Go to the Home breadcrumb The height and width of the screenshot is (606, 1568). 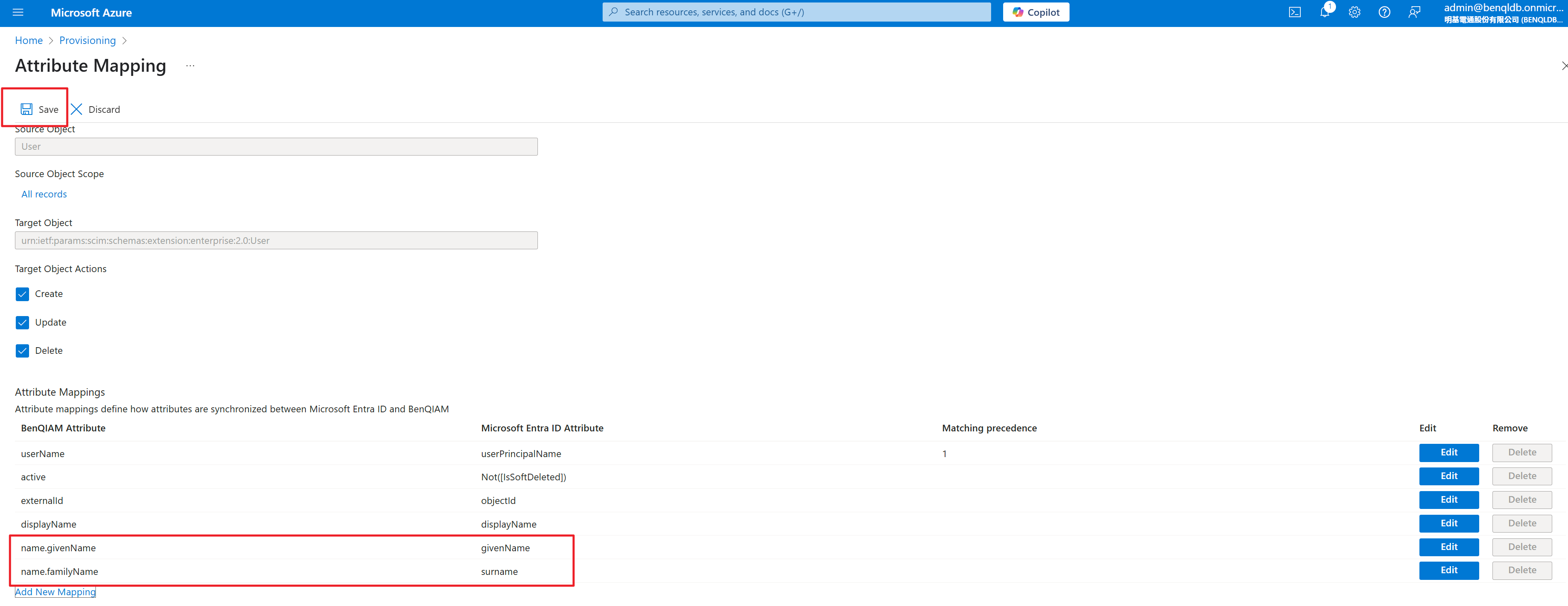(x=29, y=40)
